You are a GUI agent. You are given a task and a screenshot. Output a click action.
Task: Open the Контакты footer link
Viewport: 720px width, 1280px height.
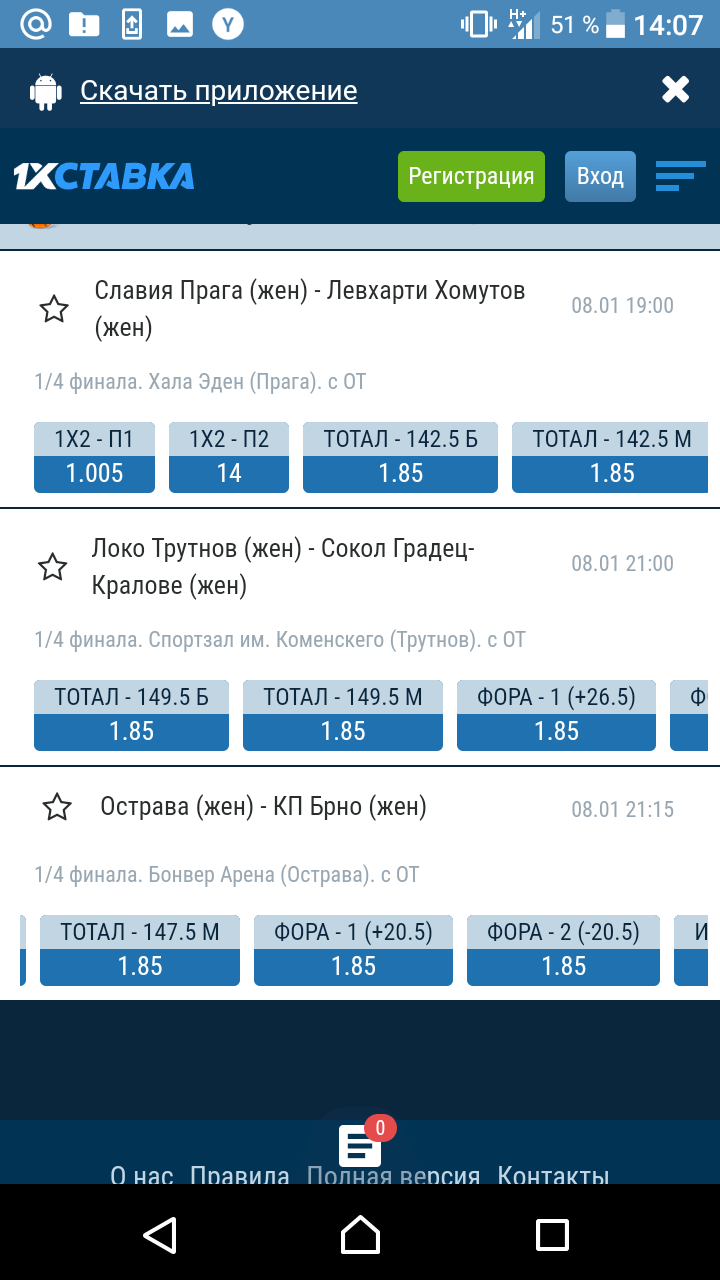pyautogui.click(x=553, y=1175)
